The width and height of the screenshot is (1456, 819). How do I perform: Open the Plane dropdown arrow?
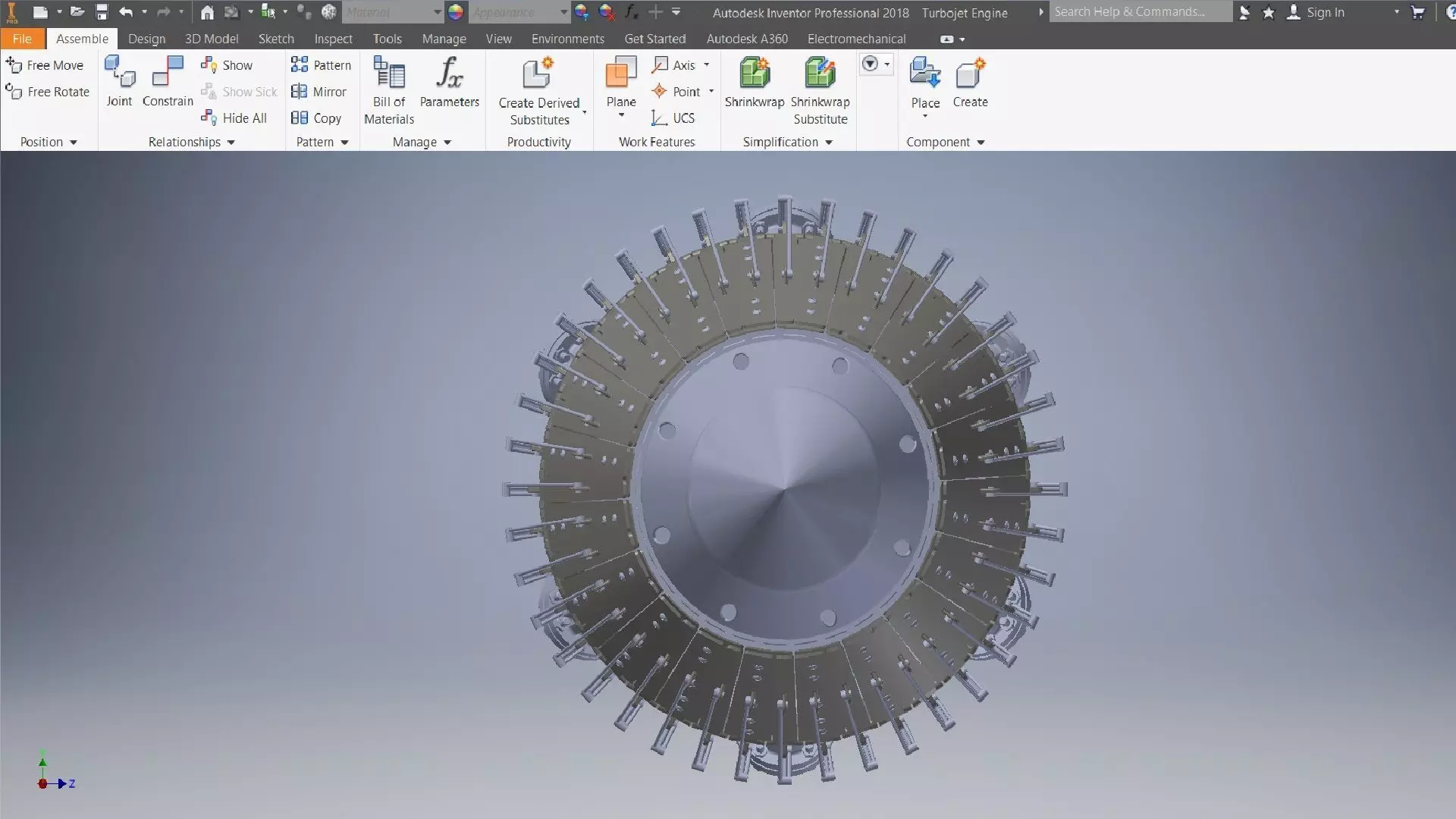click(x=621, y=116)
